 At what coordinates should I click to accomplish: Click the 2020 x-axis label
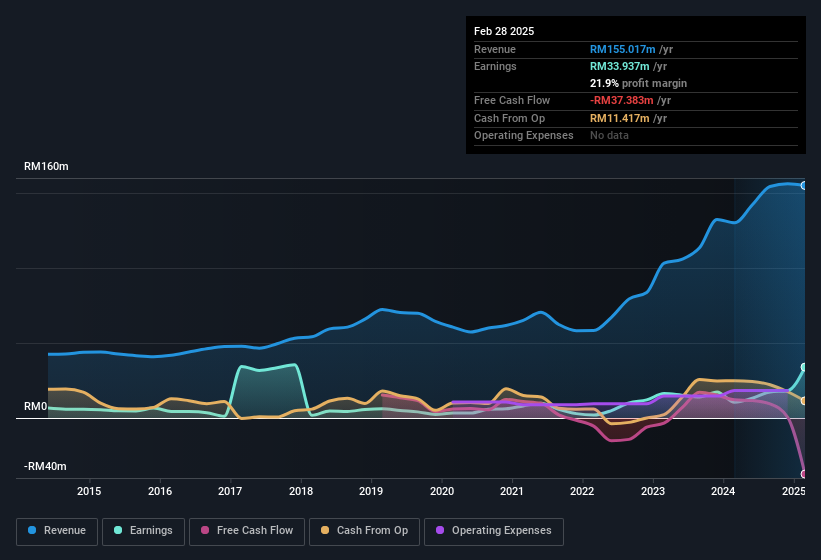pos(442,491)
